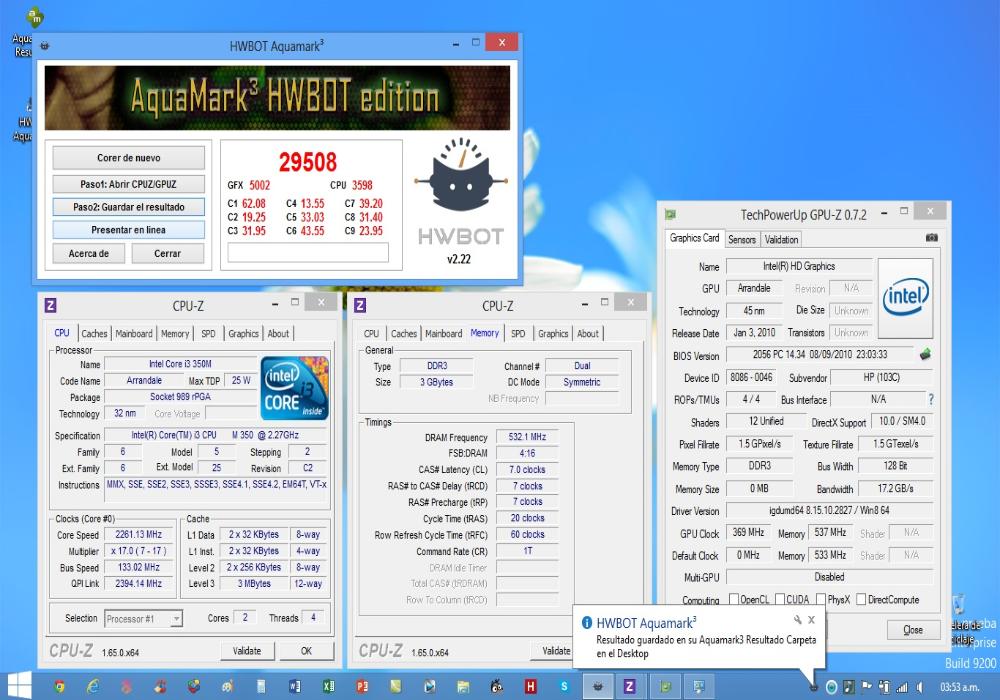
Task: Switch to Aquamark taskbar icon
Action: pos(598,686)
